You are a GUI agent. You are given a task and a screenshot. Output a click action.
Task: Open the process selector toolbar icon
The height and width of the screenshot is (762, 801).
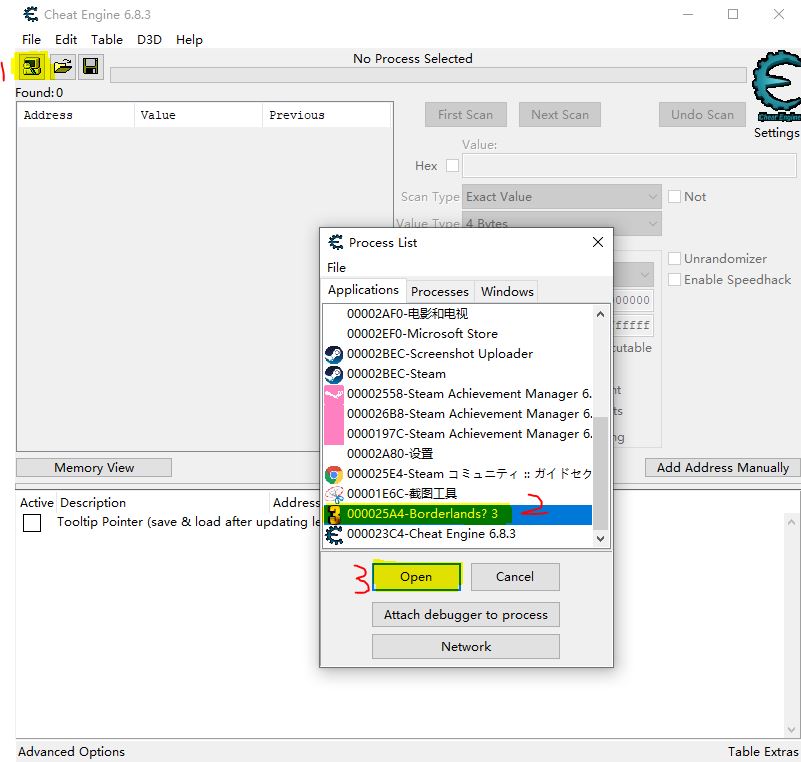[x=32, y=66]
